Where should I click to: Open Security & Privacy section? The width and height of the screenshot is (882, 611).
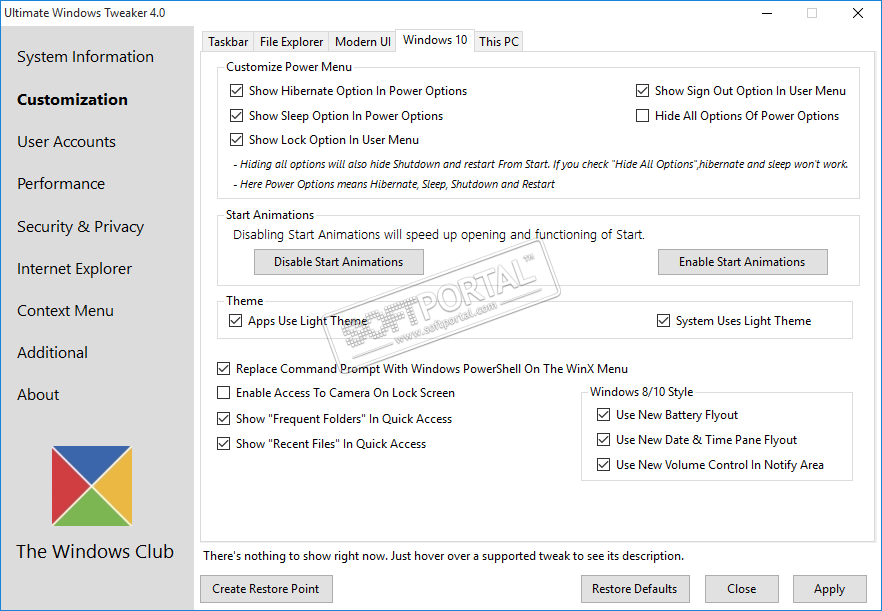coord(80,227)
